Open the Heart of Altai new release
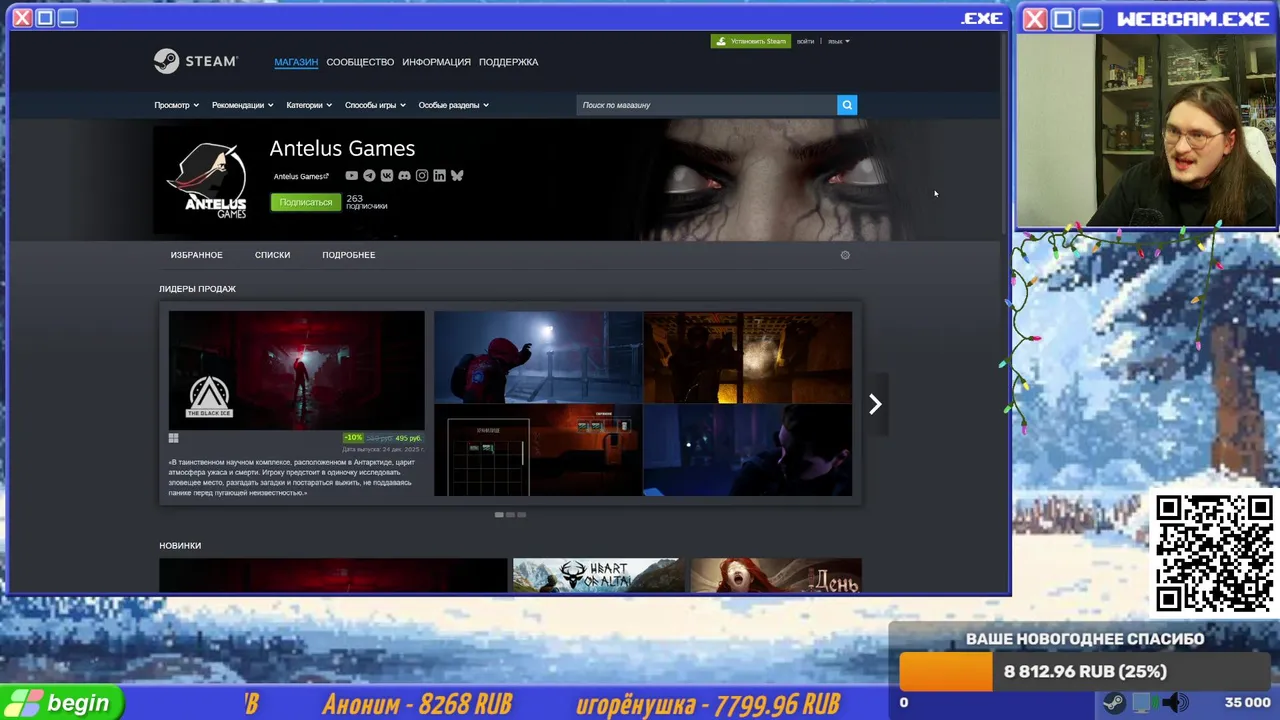The image size is (1280, 720). coord(598,575)
